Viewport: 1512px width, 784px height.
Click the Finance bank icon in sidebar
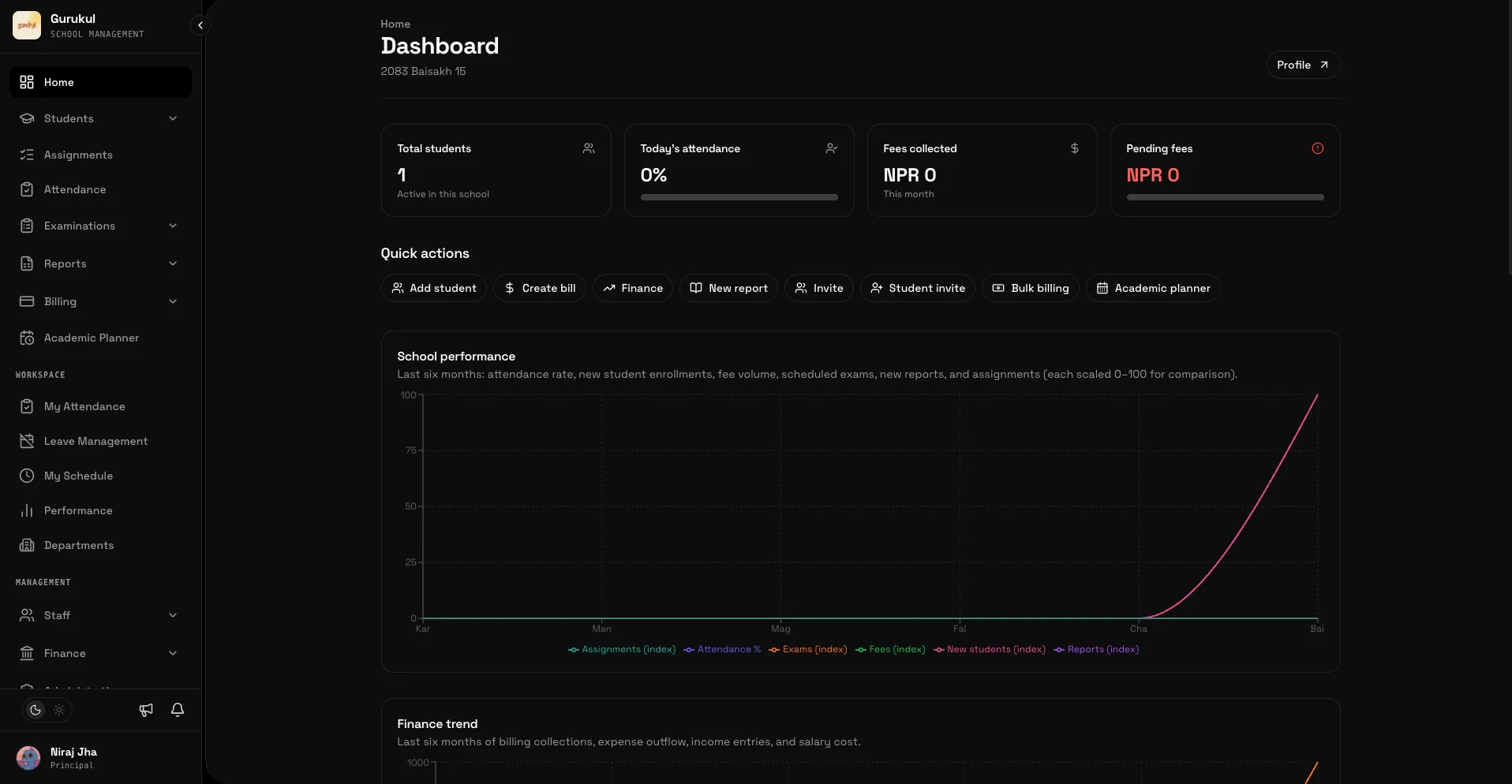(x=27, y=653)
